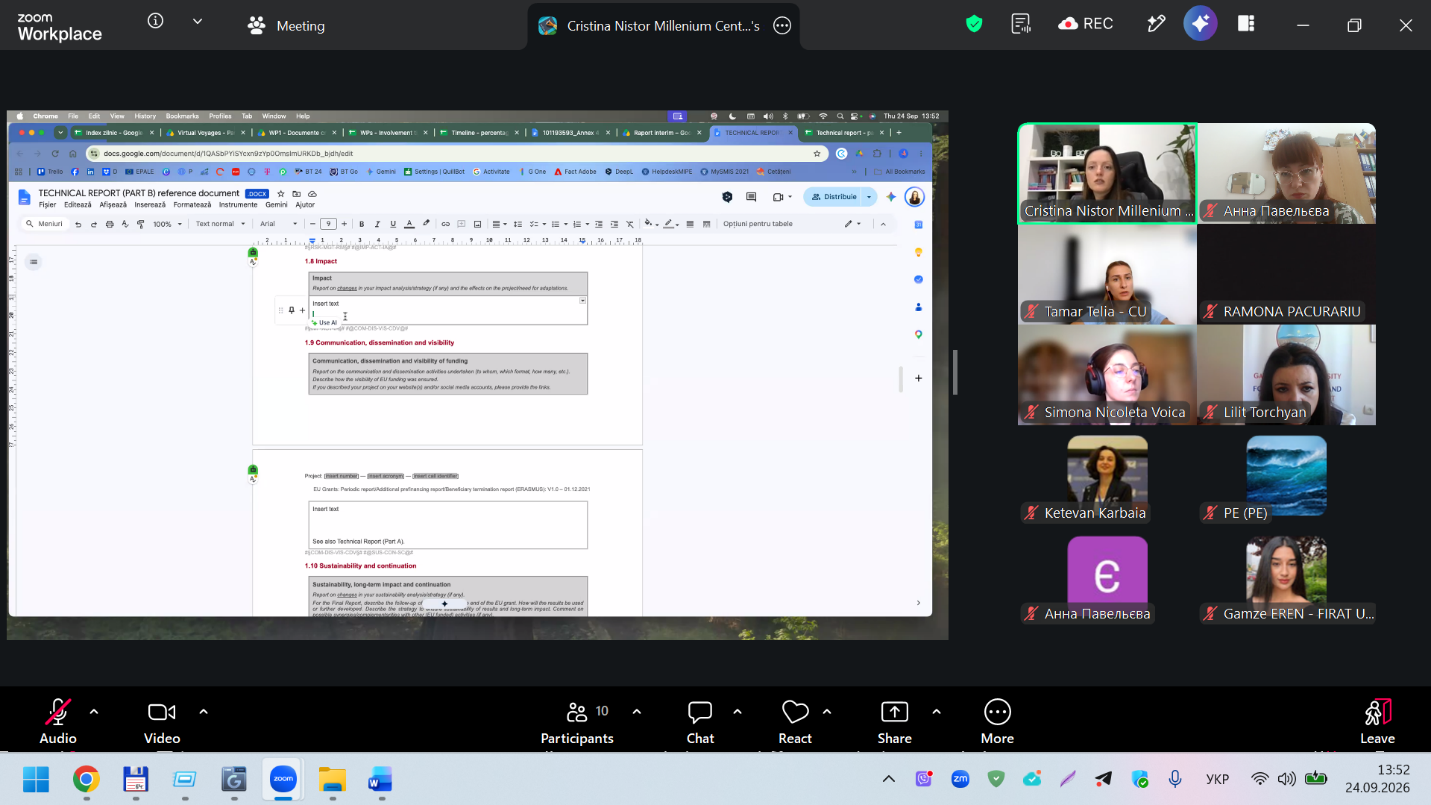Switch to the Meeting tab

[287, 26]
